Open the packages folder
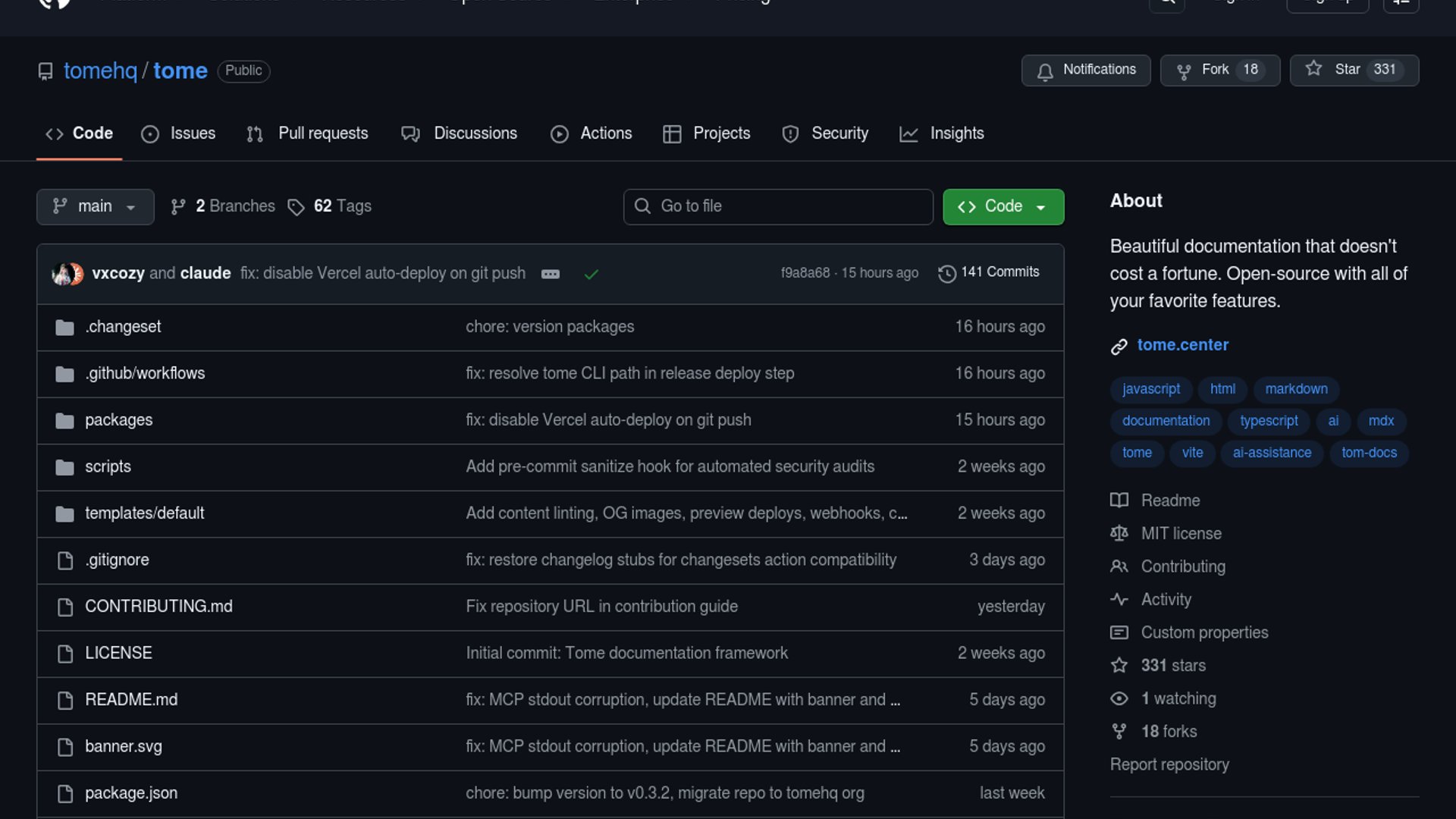The height and width of the screenshot is (819, 1456). coord(119,420)
